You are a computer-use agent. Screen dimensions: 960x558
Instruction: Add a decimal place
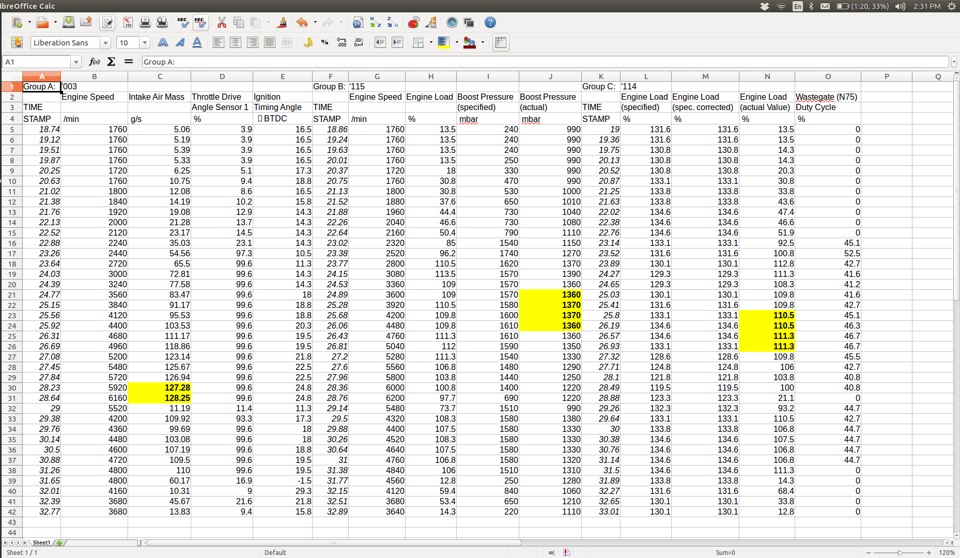342,43
